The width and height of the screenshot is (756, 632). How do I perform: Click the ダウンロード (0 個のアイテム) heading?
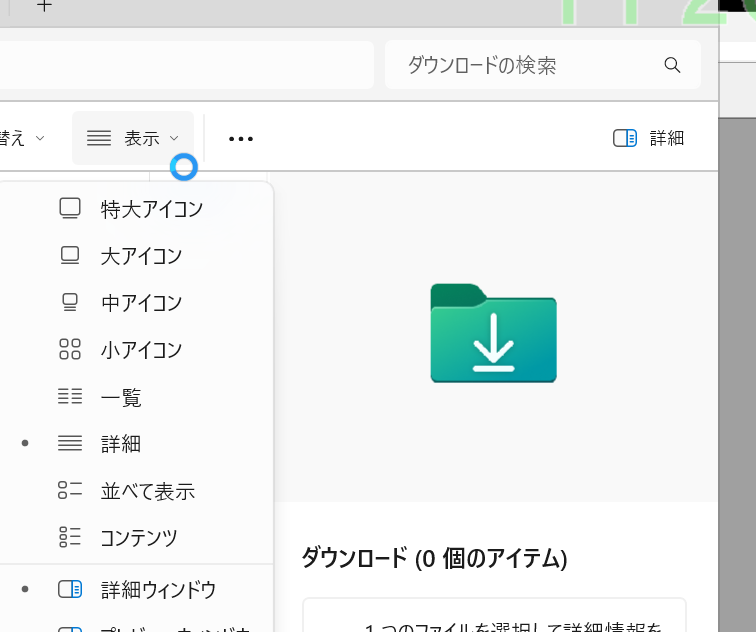[x=434, y=558]
